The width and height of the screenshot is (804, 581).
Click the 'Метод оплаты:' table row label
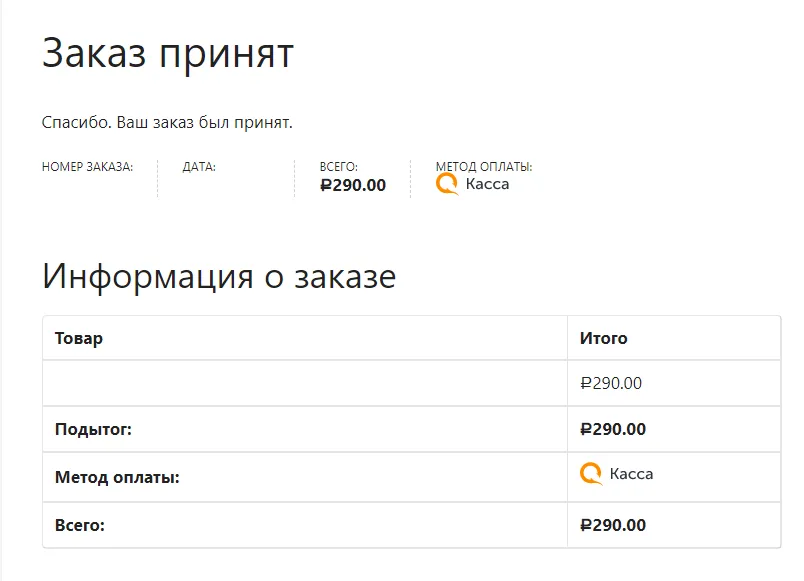pyautogui.click(x=117, y=477)
